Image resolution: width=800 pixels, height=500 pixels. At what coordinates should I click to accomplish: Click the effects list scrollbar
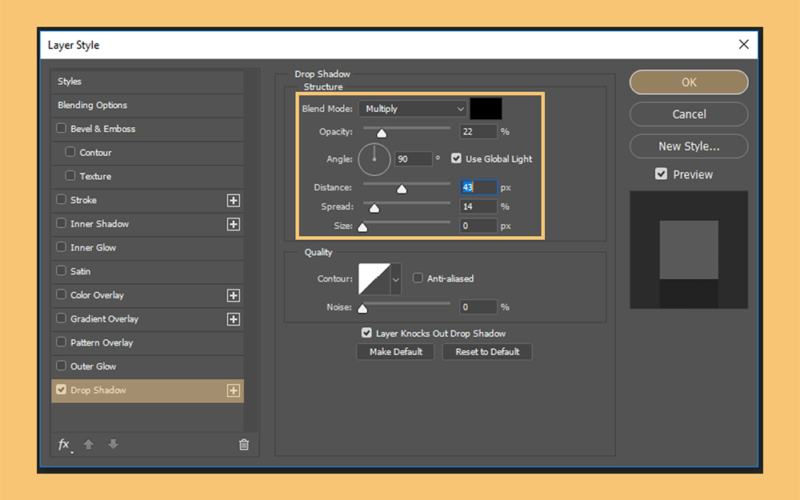251,250
